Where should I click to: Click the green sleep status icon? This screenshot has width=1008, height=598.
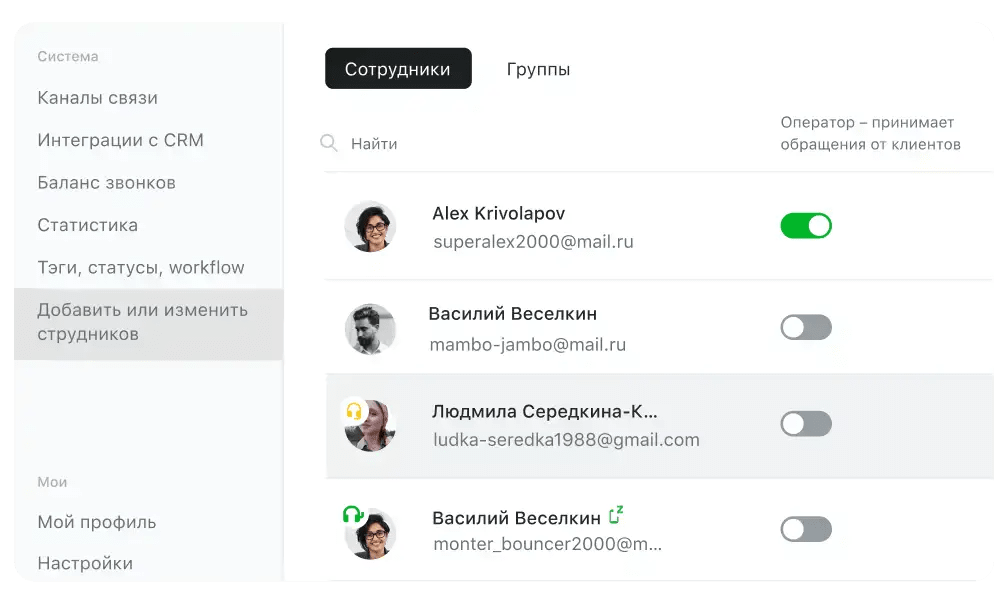616,514
